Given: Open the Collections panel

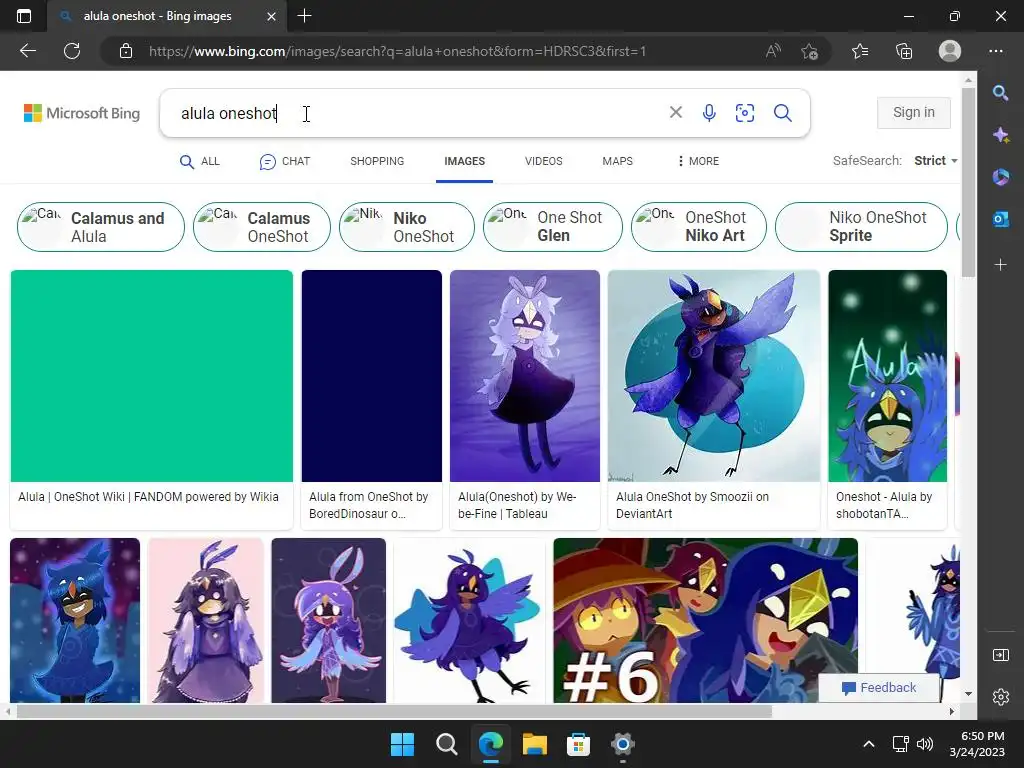Looking at the screenshot, I should coord(904,51).
